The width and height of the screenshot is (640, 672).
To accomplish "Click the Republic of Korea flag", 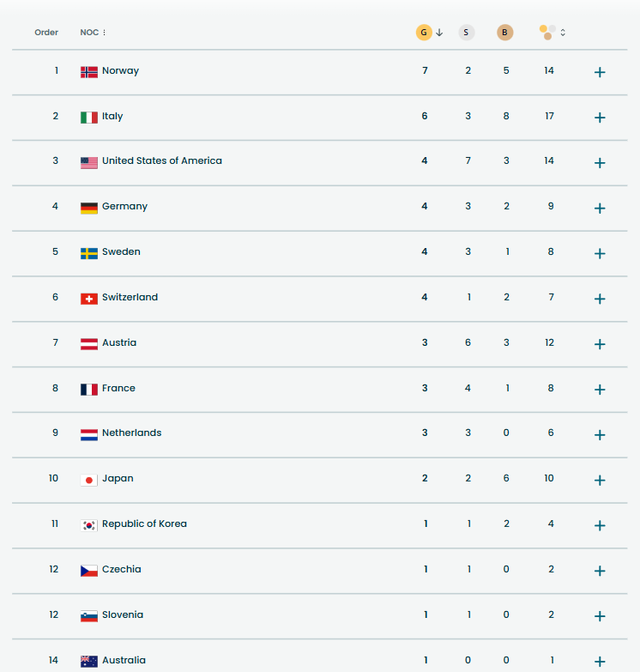I will [89, 525].
